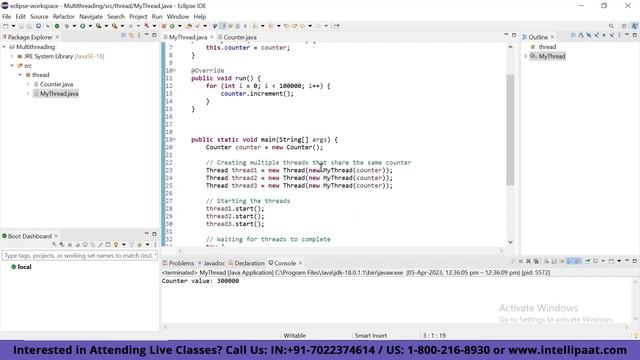Collapse the src folder node
This screenshot has height=360, width=640.
pyautogui.click(x=12, y=66)
